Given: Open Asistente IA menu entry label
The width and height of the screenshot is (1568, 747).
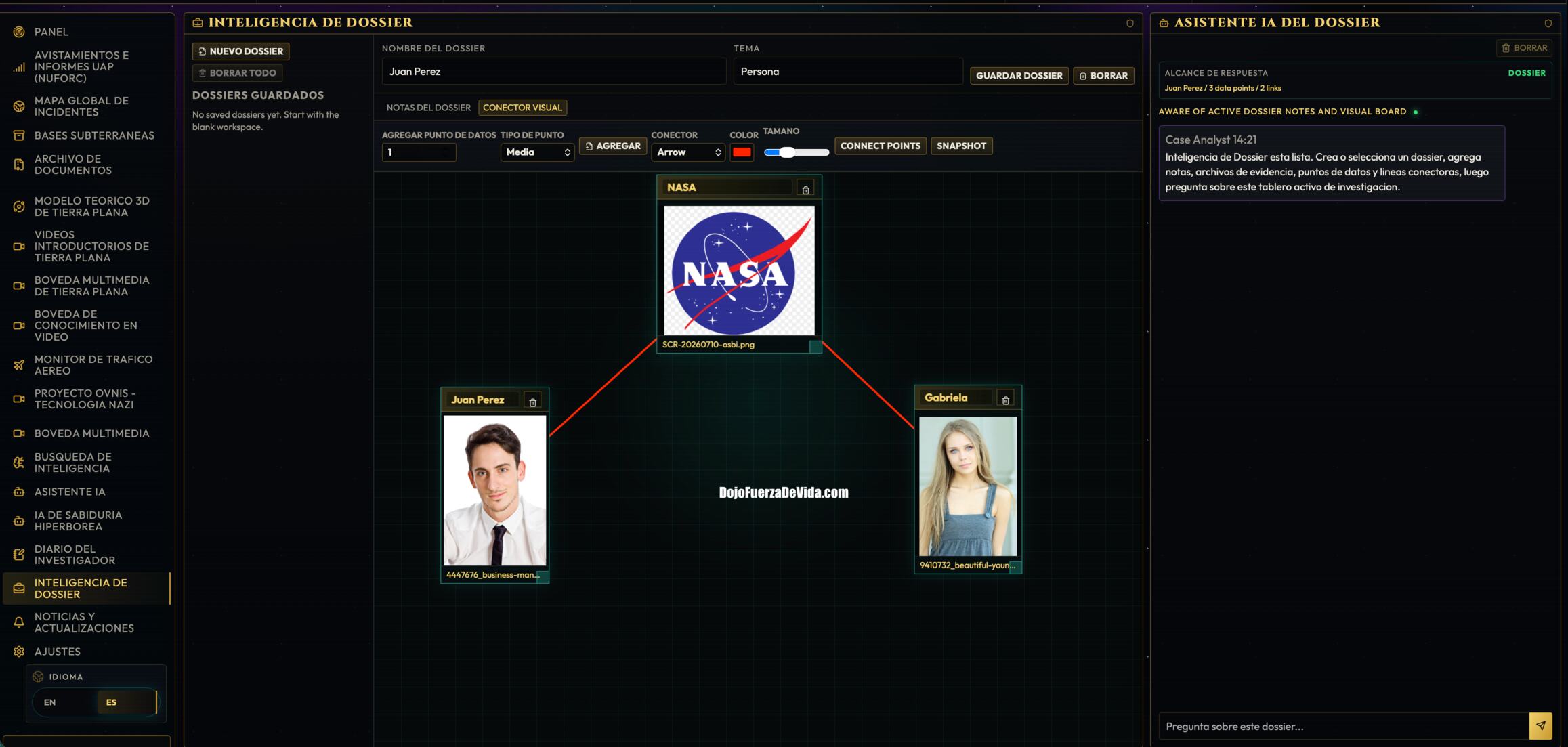Looking at the screenshot, I should point(70,492).
